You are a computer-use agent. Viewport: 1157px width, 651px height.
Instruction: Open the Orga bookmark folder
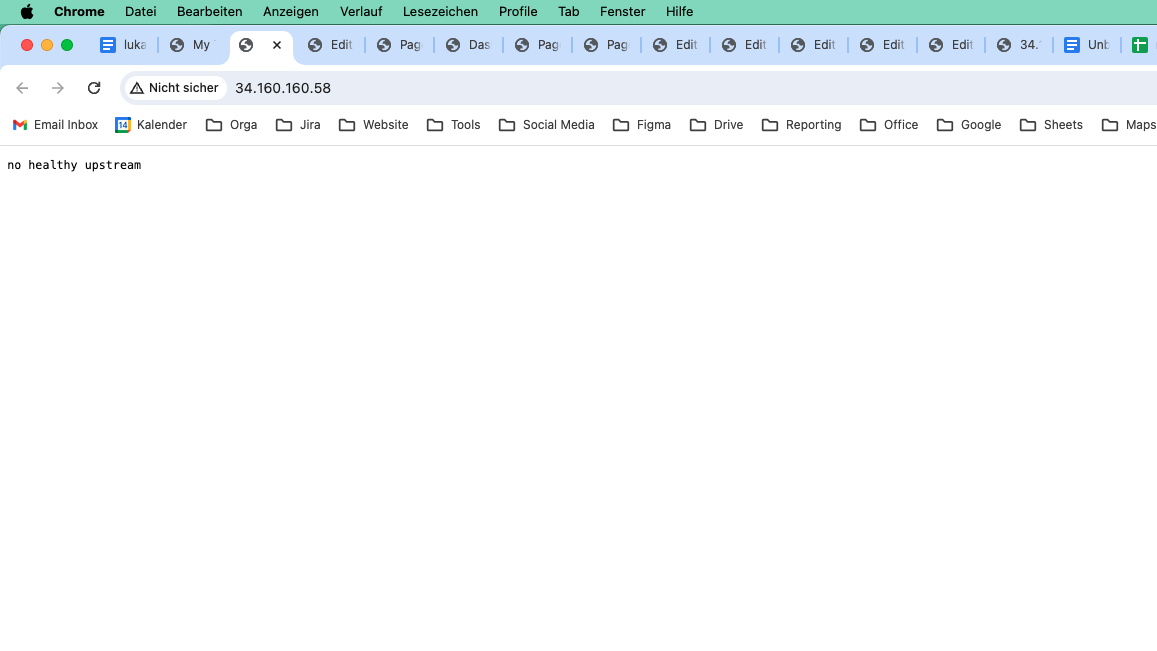coord(232,125)
